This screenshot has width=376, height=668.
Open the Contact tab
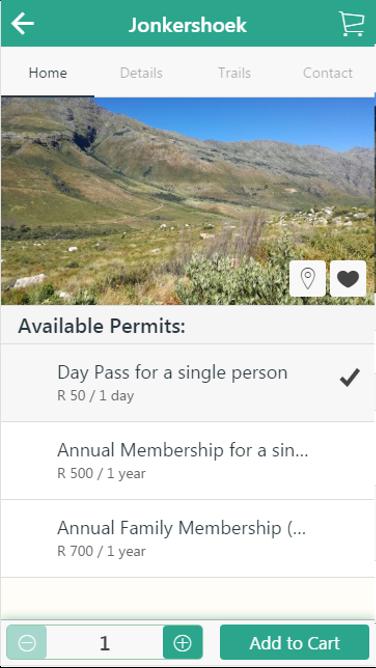click(x=328, y=73)
